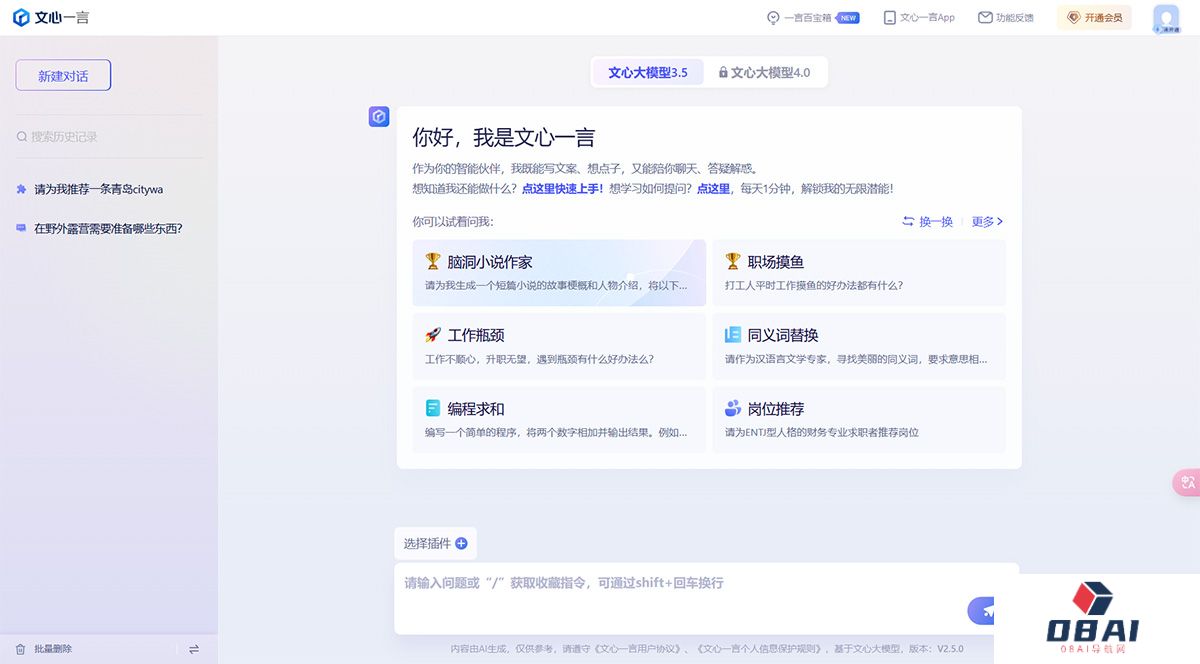This screenshot has height=664, width=1200.
Task: Switch to 文心大模型4.0 tab
Action: [x=764, y=72]
